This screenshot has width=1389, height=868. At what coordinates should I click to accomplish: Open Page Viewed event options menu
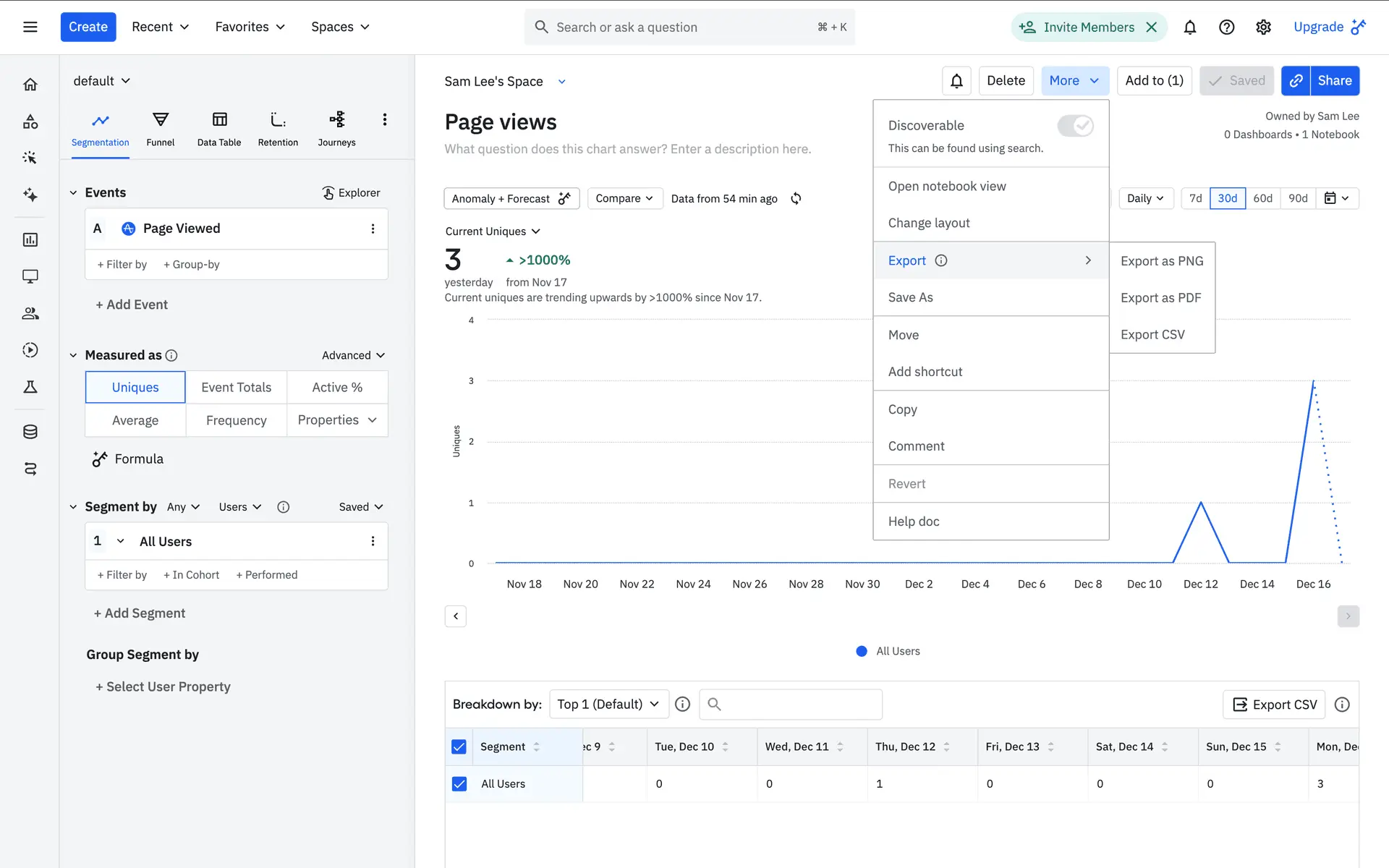tap(373, 229)
